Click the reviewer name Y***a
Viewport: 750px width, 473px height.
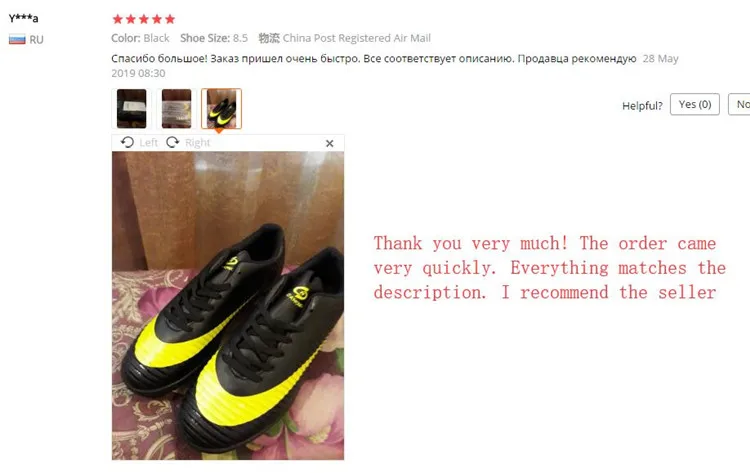(23, 19)
